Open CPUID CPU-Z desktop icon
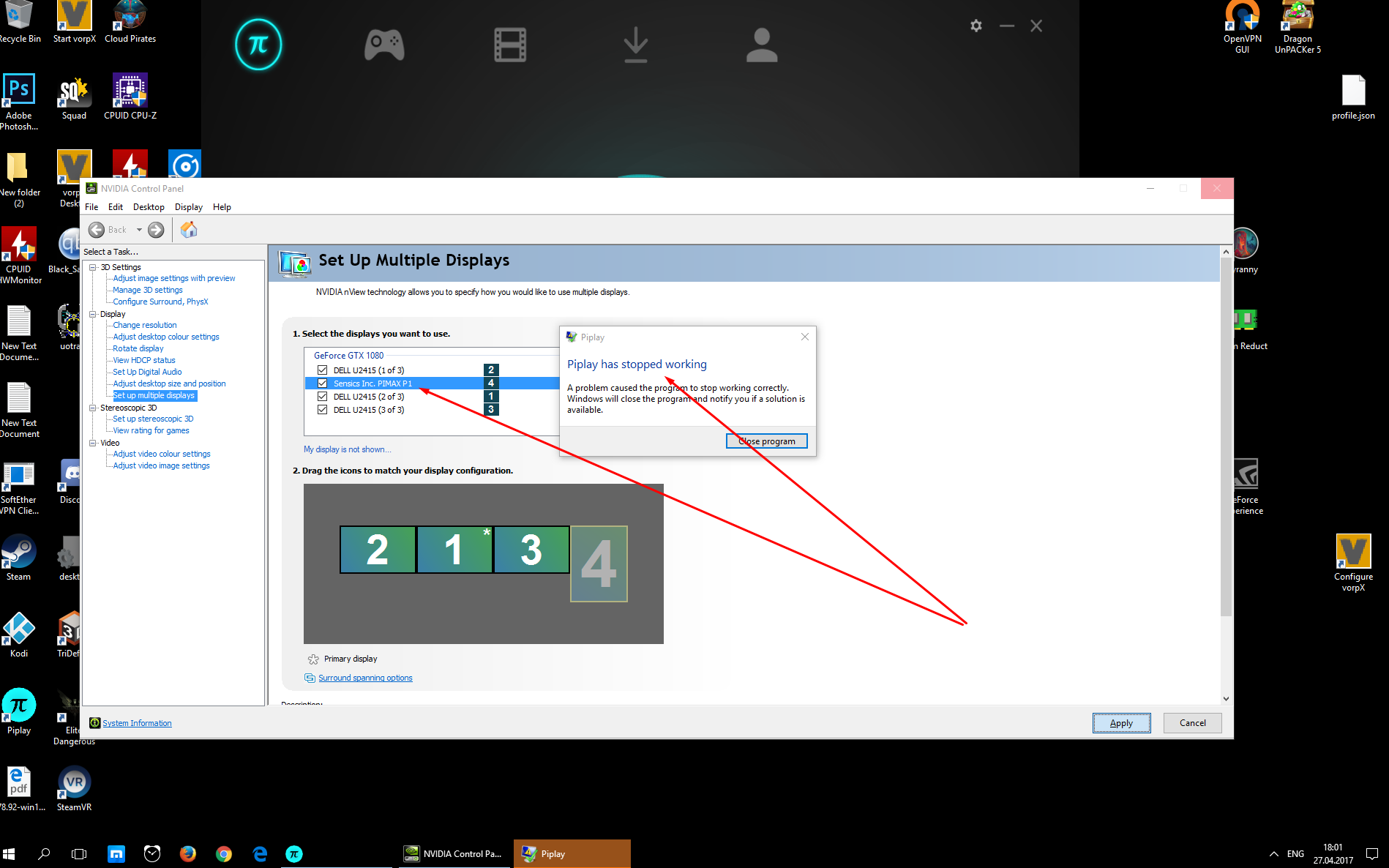The height and width of the screenshot is (868, 1389). [x=130, y=97]
